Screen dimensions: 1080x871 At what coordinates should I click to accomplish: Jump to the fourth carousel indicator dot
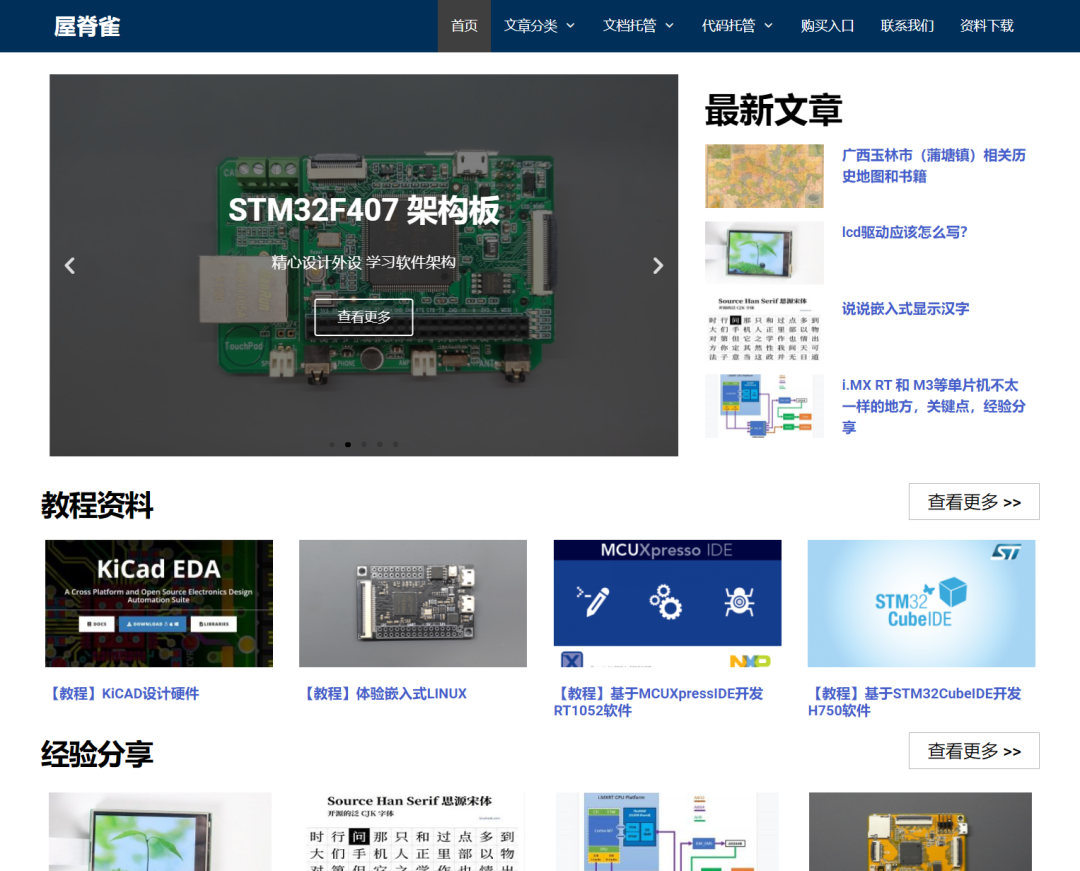[x=380, y=445]
